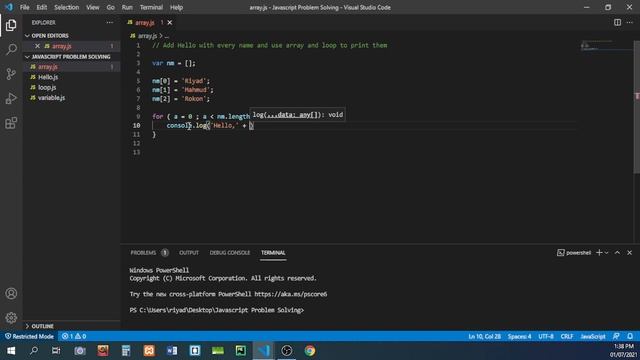
Task: Open loop.js in the explorer
Action: (x=47, y=87)
